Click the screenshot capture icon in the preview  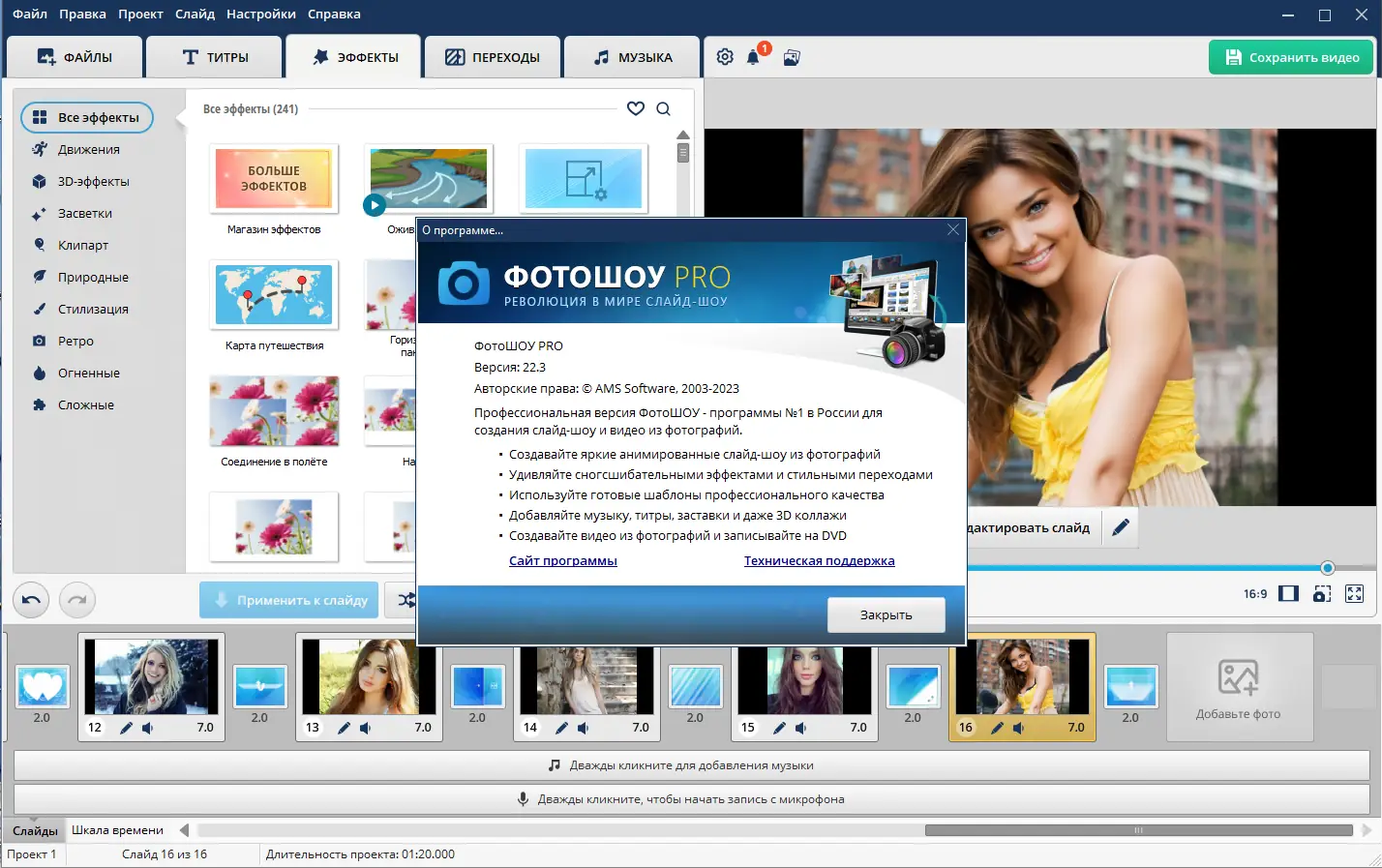tap(1322, 593)
